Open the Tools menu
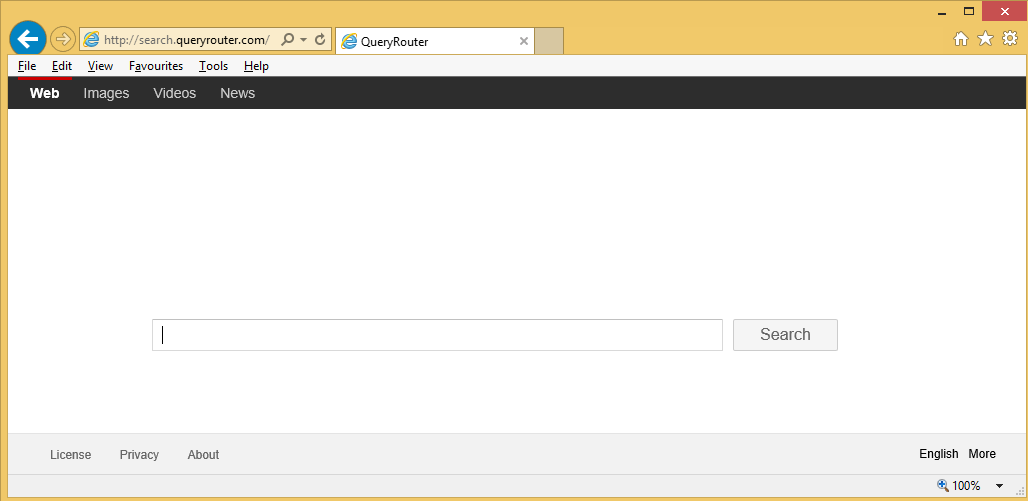The height and width of the screenshot is (501, 1028). coord(214,66)
